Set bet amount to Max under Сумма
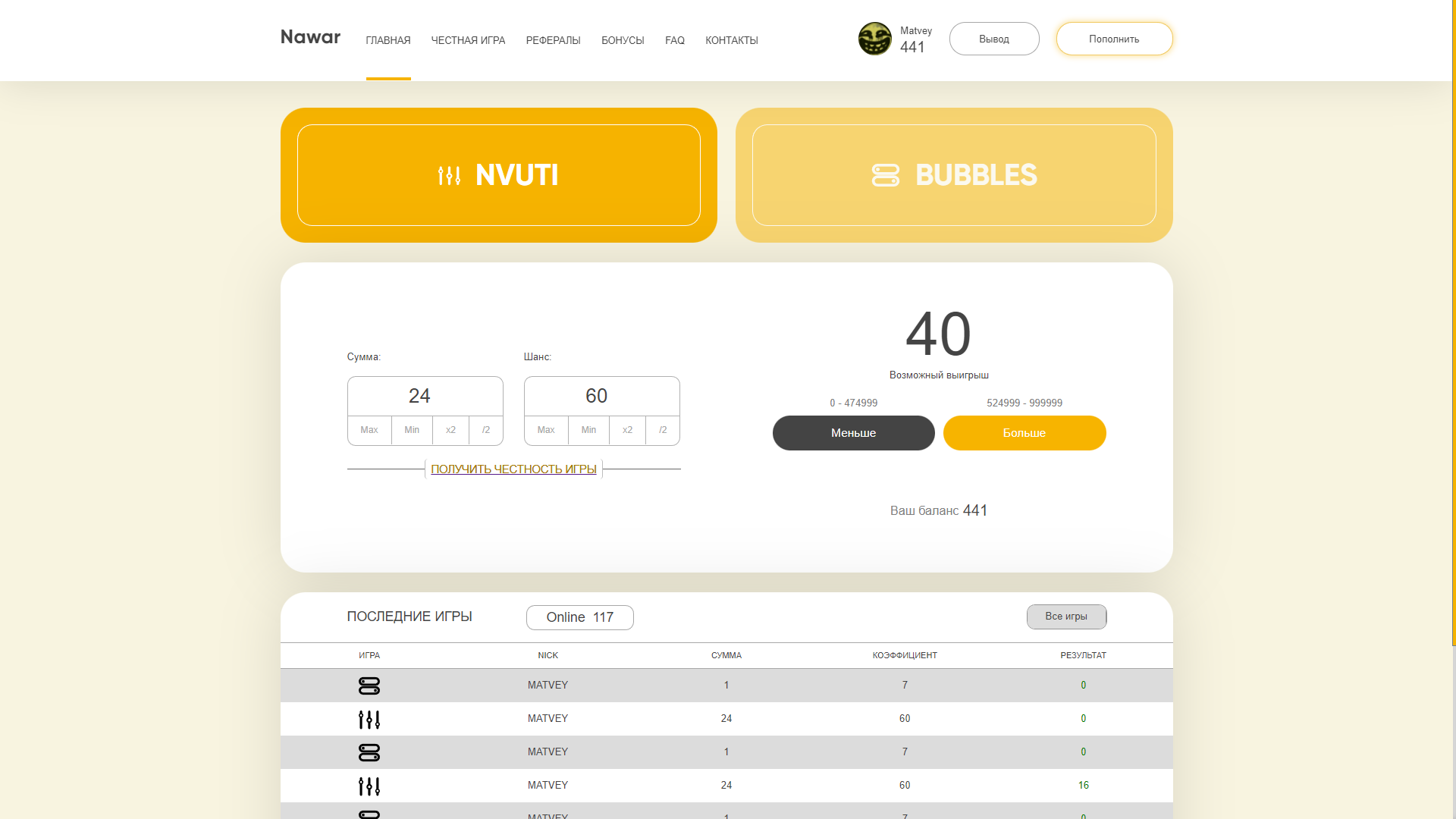1456x819 pixels. [369, 430]
